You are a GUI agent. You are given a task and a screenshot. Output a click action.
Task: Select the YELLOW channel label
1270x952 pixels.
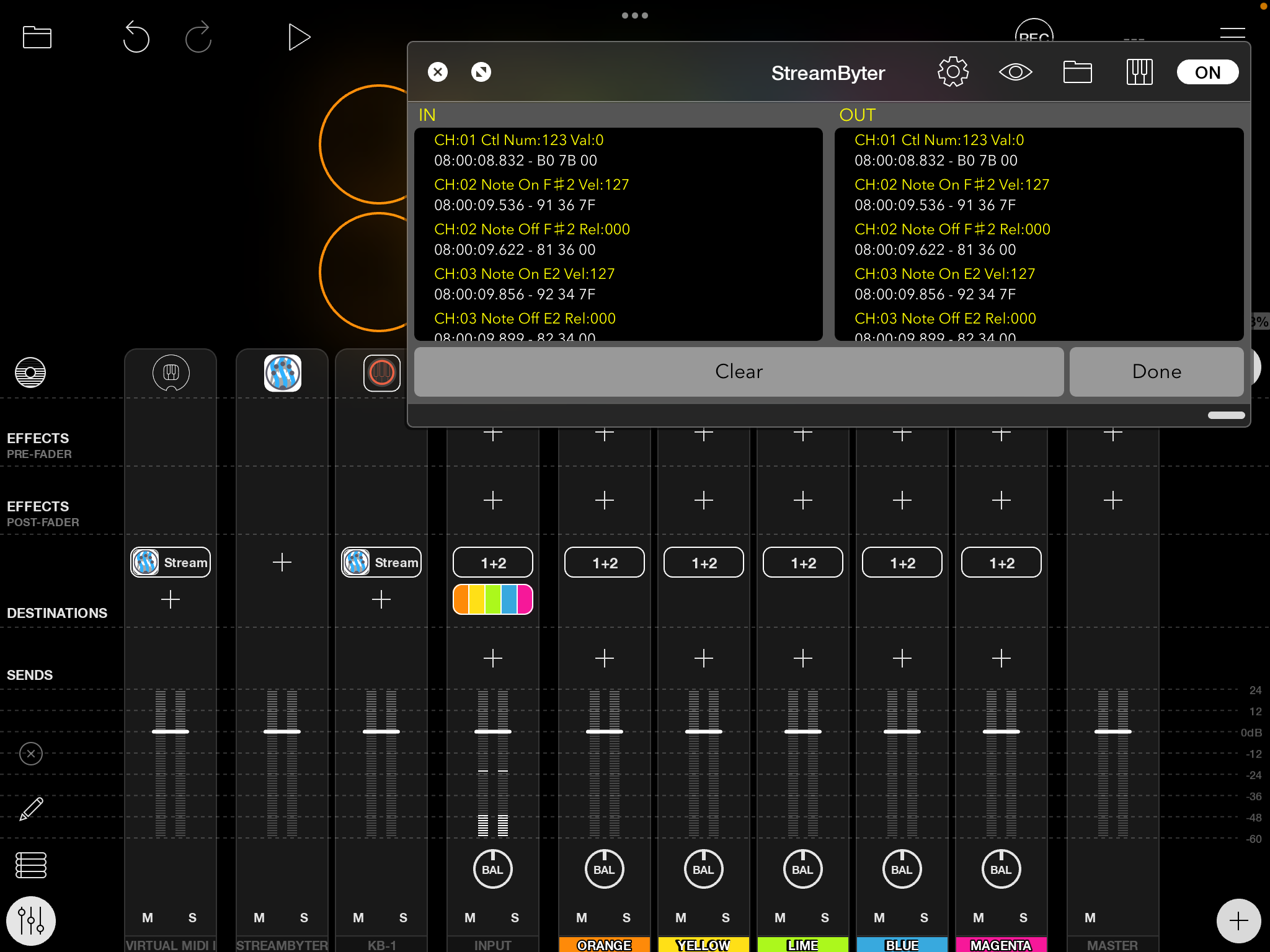pos(704,945)
